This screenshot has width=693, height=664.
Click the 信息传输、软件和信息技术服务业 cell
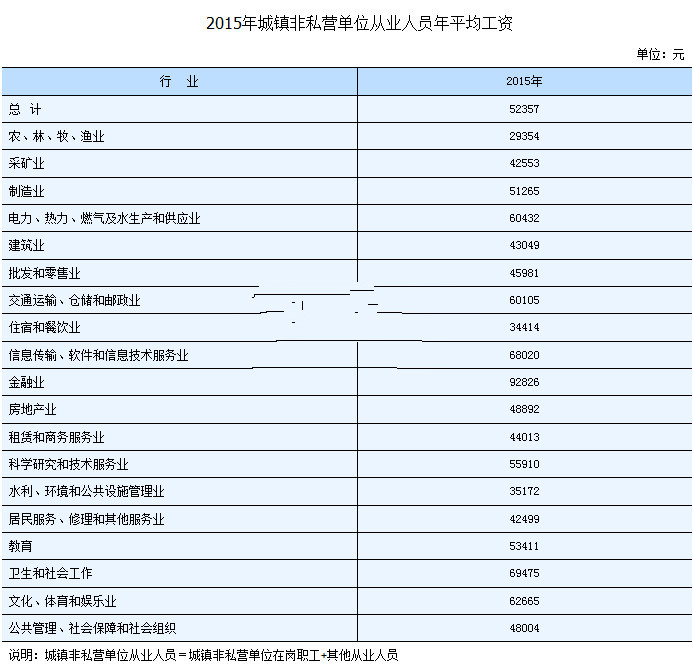click(x=98, y=355)
